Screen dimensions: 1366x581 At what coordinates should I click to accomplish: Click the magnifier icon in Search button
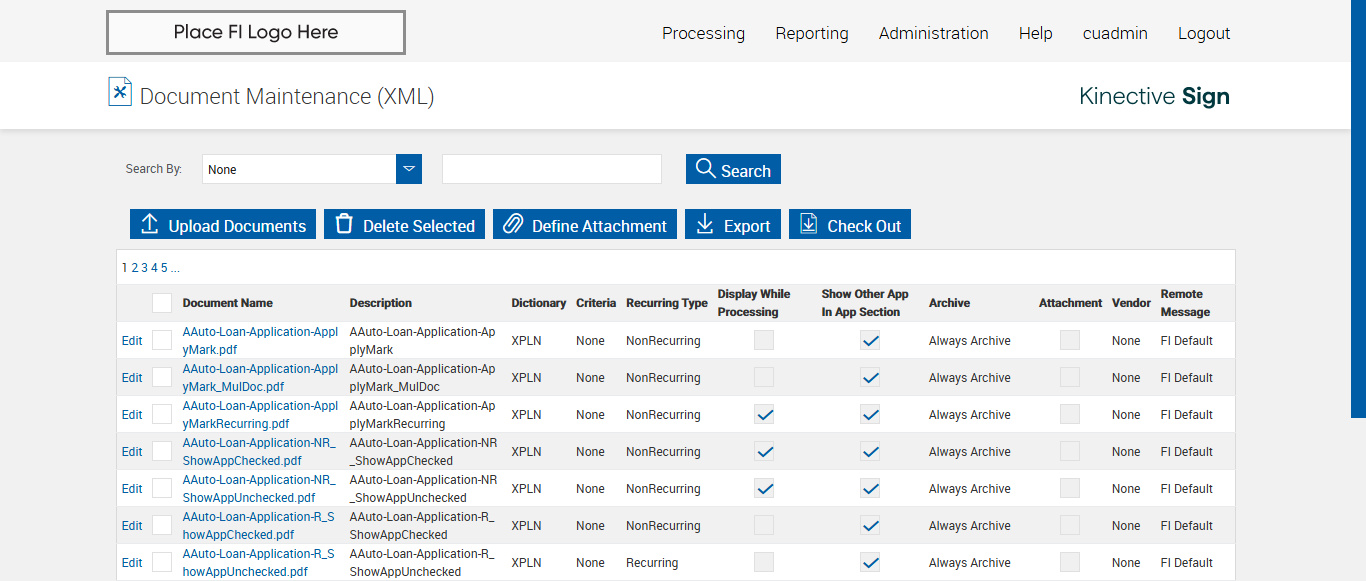[706, 168]
